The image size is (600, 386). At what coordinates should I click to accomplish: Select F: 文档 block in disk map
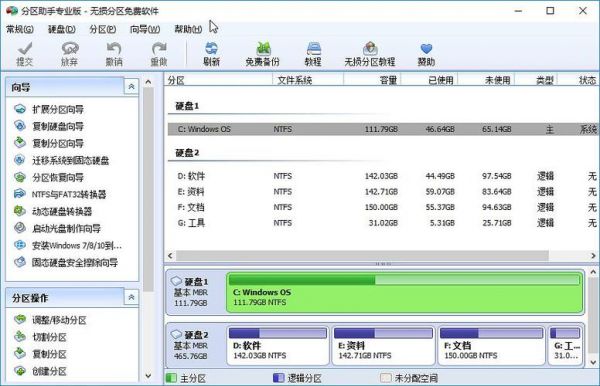tap(491, 345)
